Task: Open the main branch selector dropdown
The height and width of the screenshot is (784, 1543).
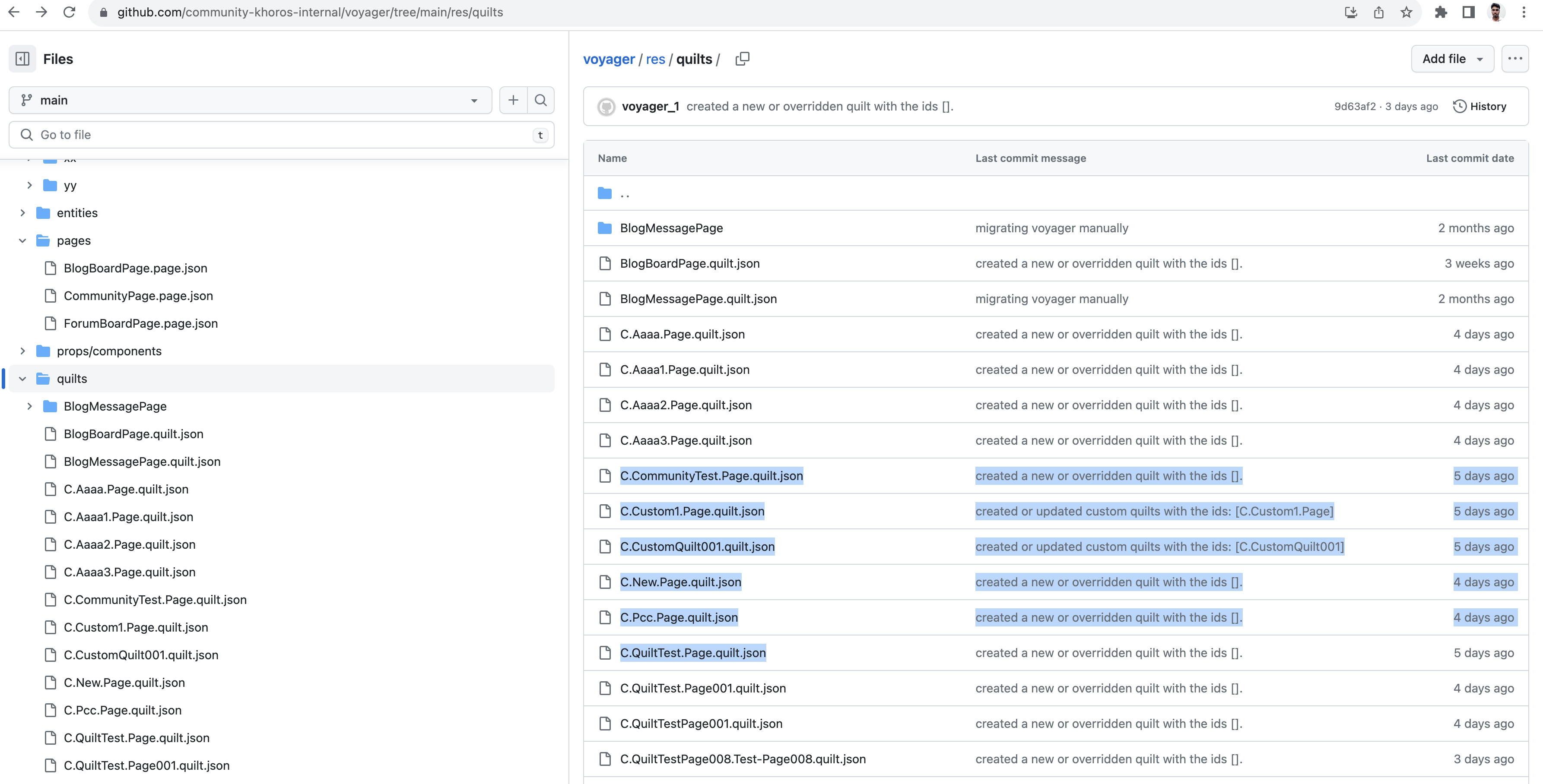Action: pos(251,100)
